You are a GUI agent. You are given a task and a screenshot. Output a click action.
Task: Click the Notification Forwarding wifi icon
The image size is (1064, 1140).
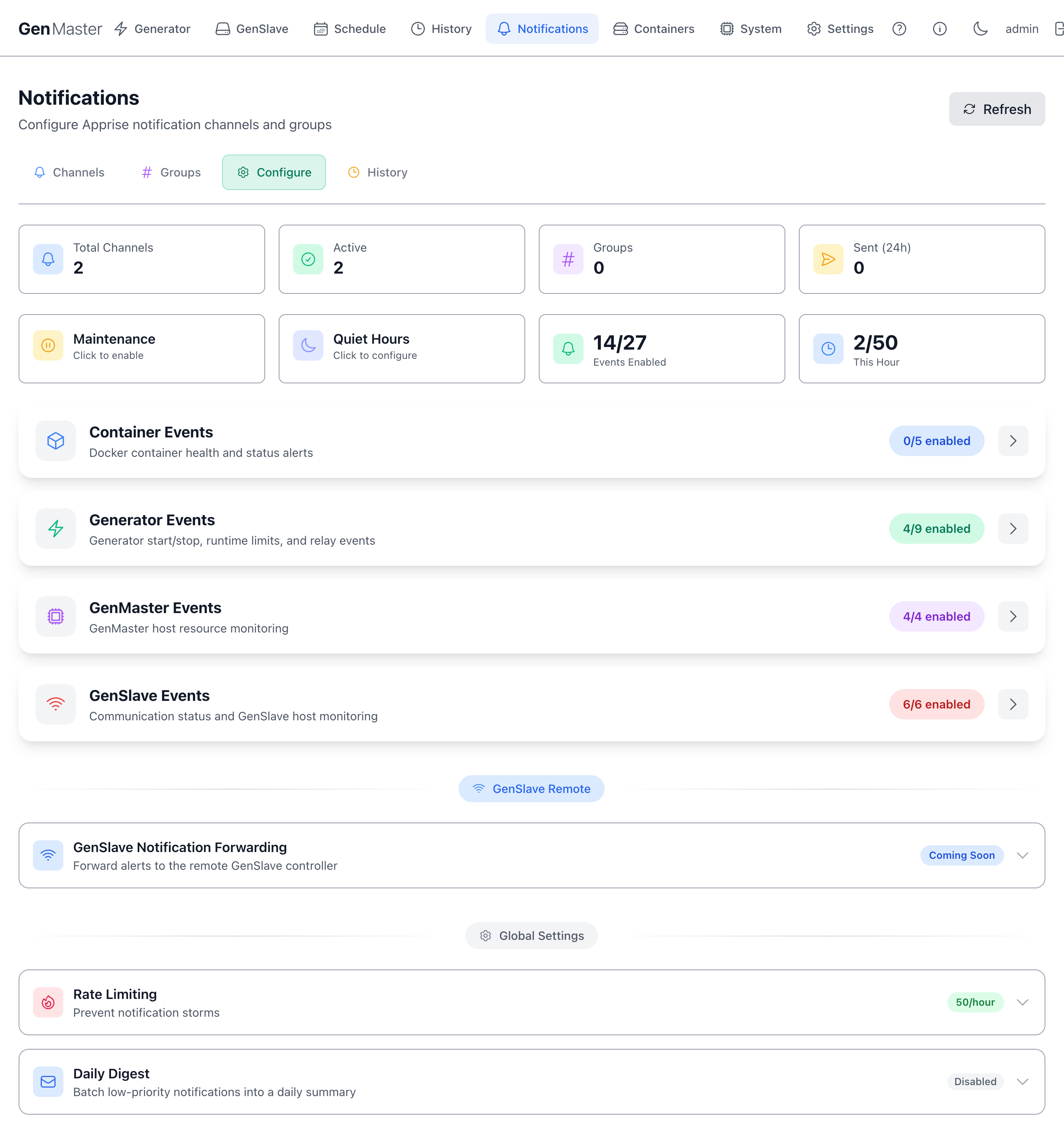(x=48, y=855)
